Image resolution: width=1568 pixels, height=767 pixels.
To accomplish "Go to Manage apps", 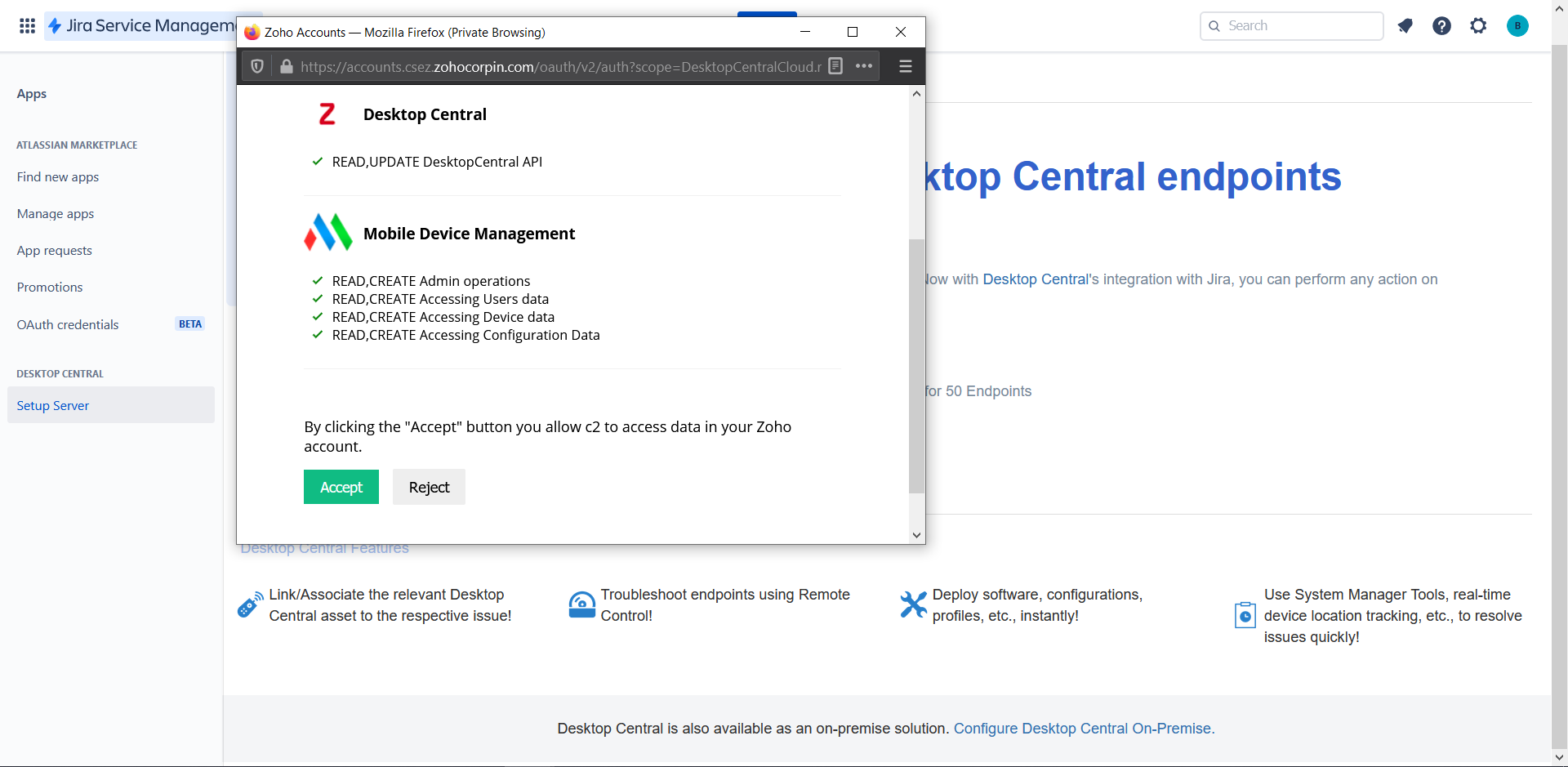I will (x=56, y=214).
